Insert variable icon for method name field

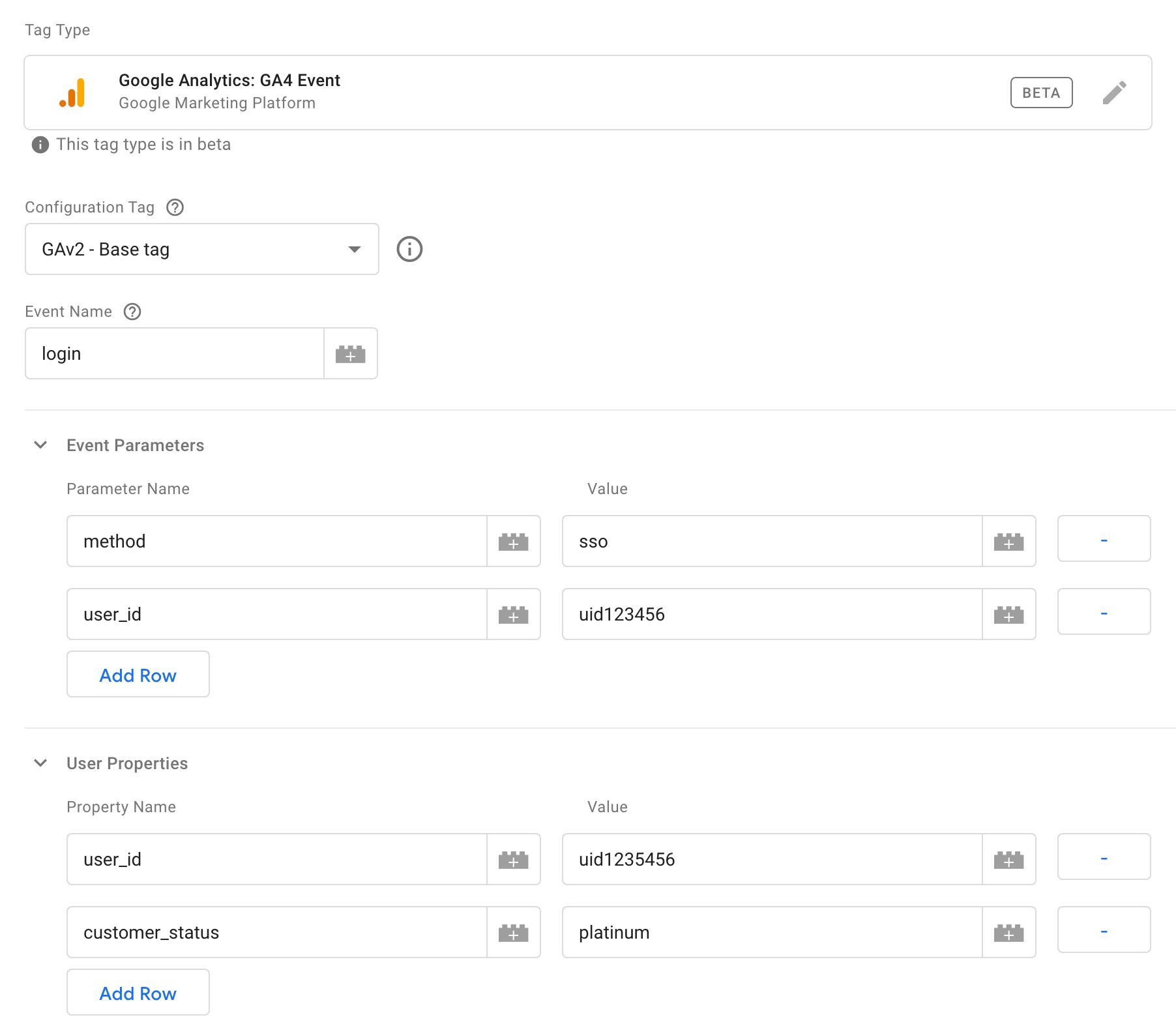(x=514, y=542)
